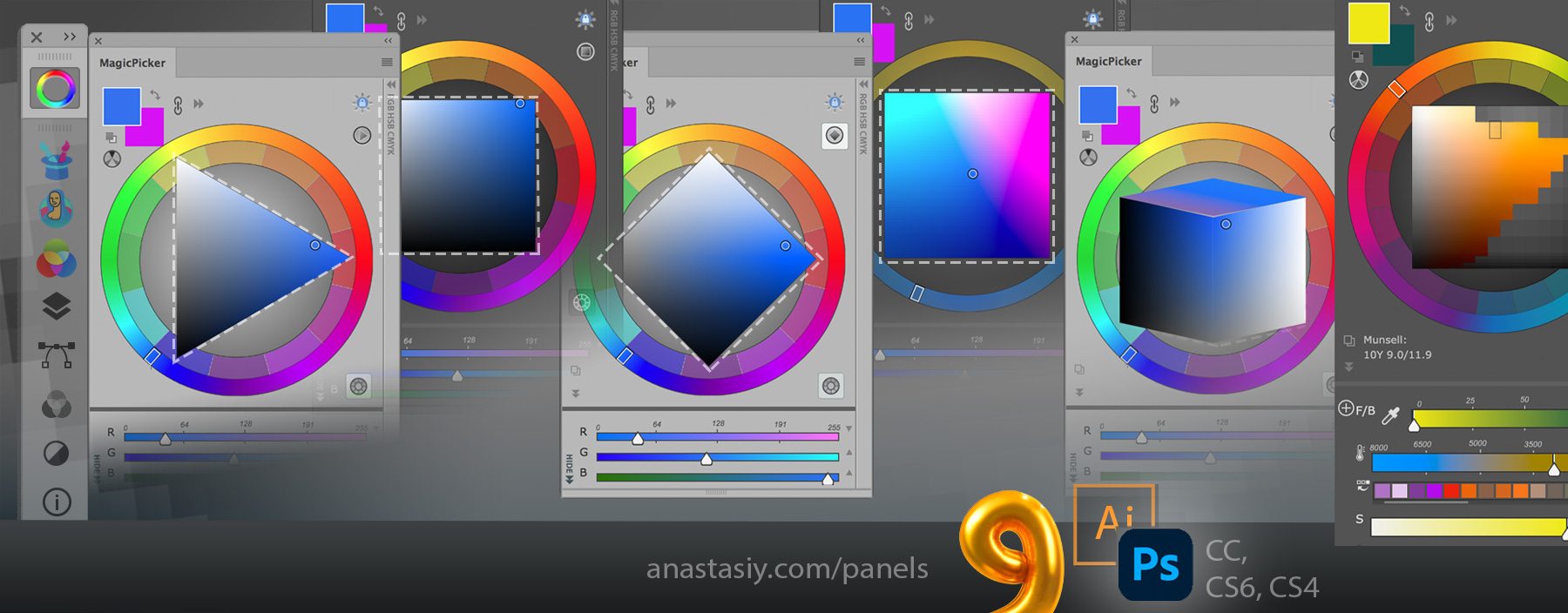1568x613 pixels.
Task: Toggle the chain link icon in the triangle panel
Action: 178,105
